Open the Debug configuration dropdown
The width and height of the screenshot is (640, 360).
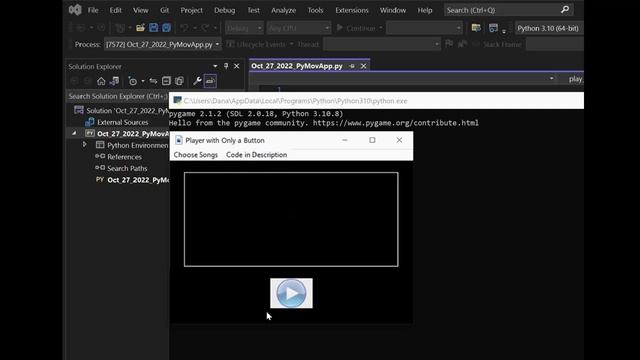[244, 28]
